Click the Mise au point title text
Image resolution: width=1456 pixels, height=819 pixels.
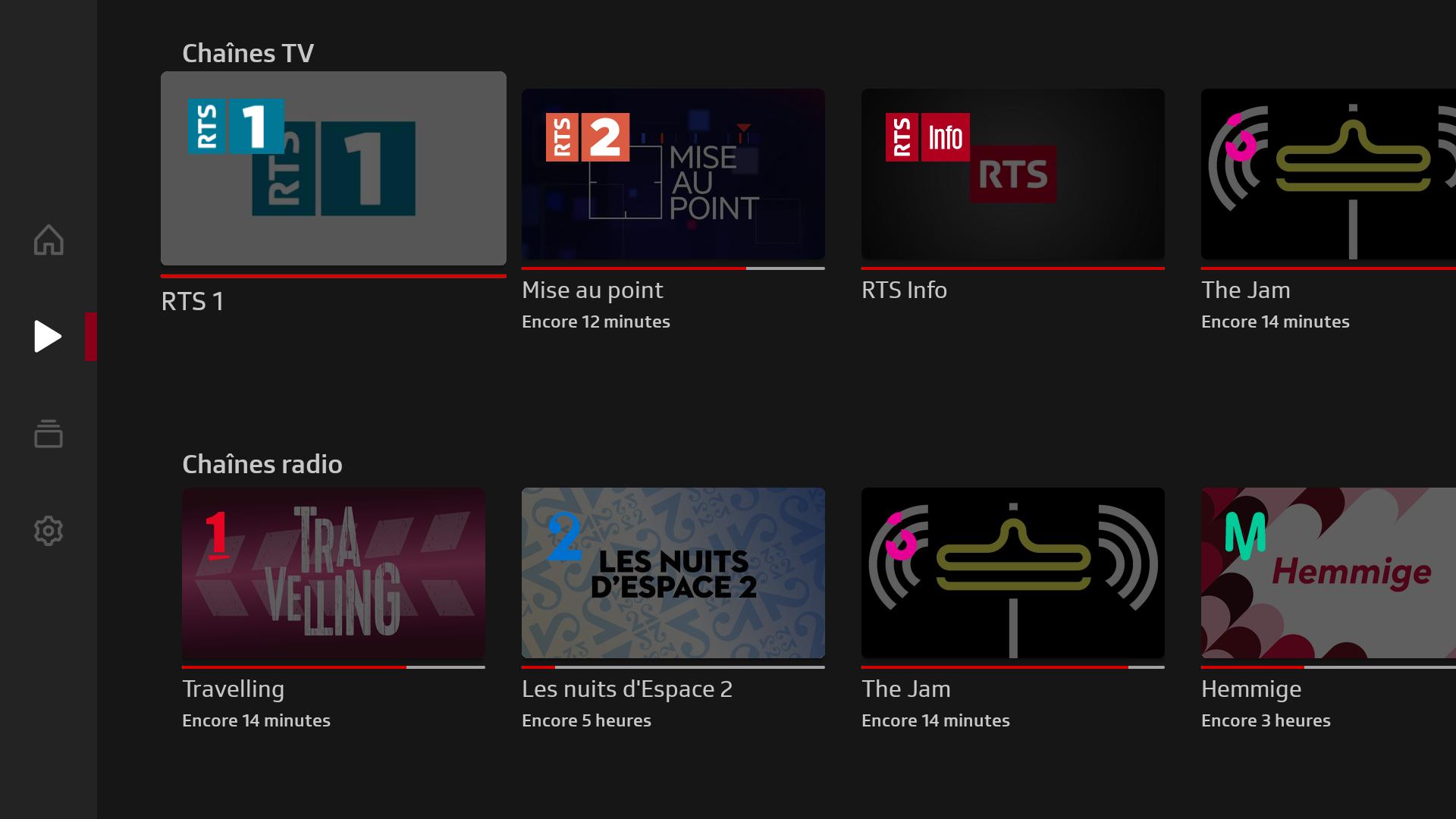[592, 290]
